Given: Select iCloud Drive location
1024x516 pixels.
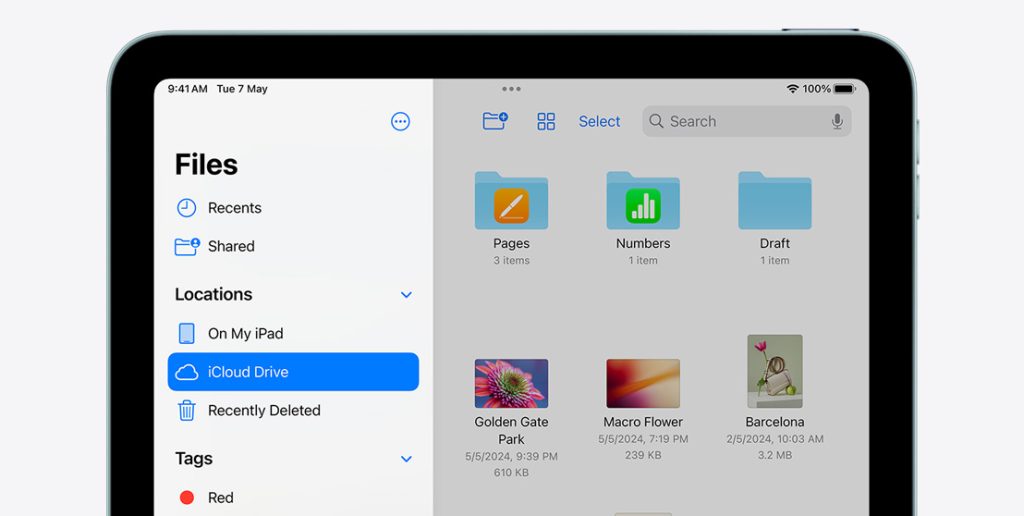Looking at the screenshot, I should click(x=292, y=372).
